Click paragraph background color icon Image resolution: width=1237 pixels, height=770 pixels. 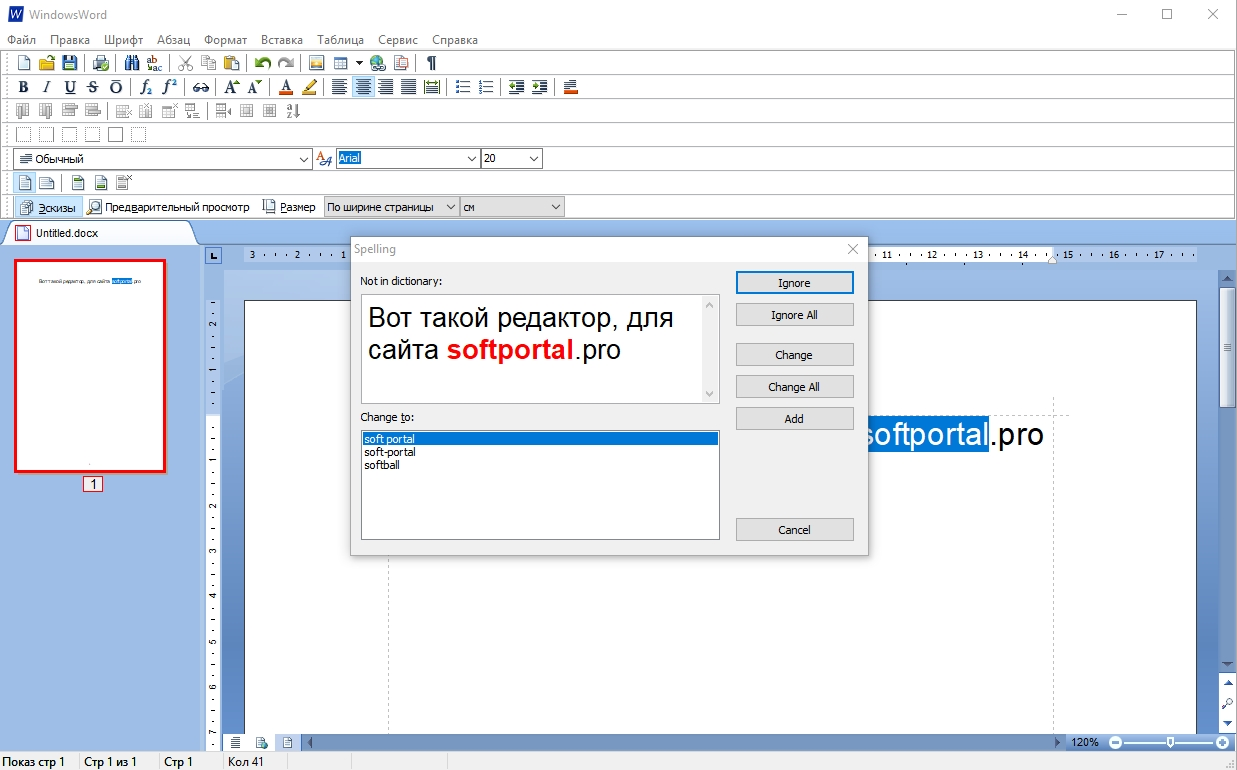point(571,87)
